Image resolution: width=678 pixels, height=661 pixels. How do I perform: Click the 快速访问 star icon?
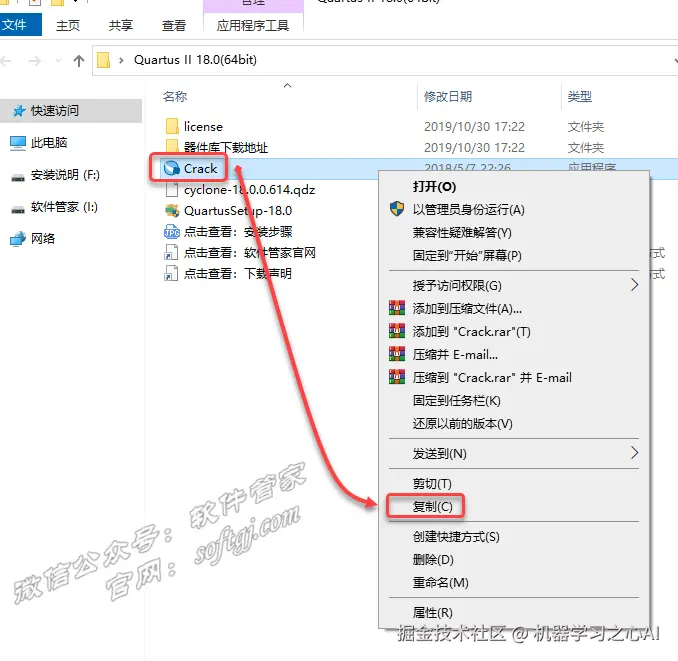18,111
